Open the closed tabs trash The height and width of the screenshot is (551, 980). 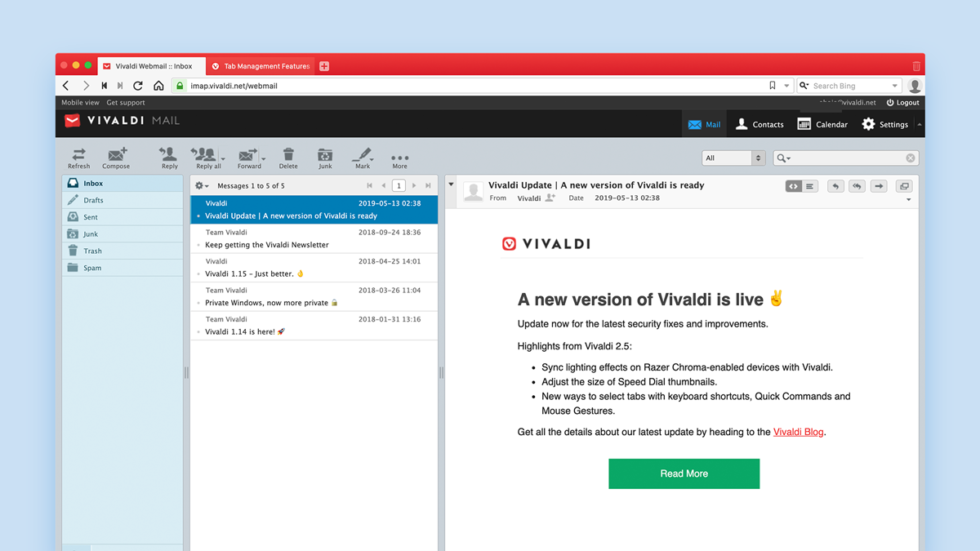coord(916,66)
